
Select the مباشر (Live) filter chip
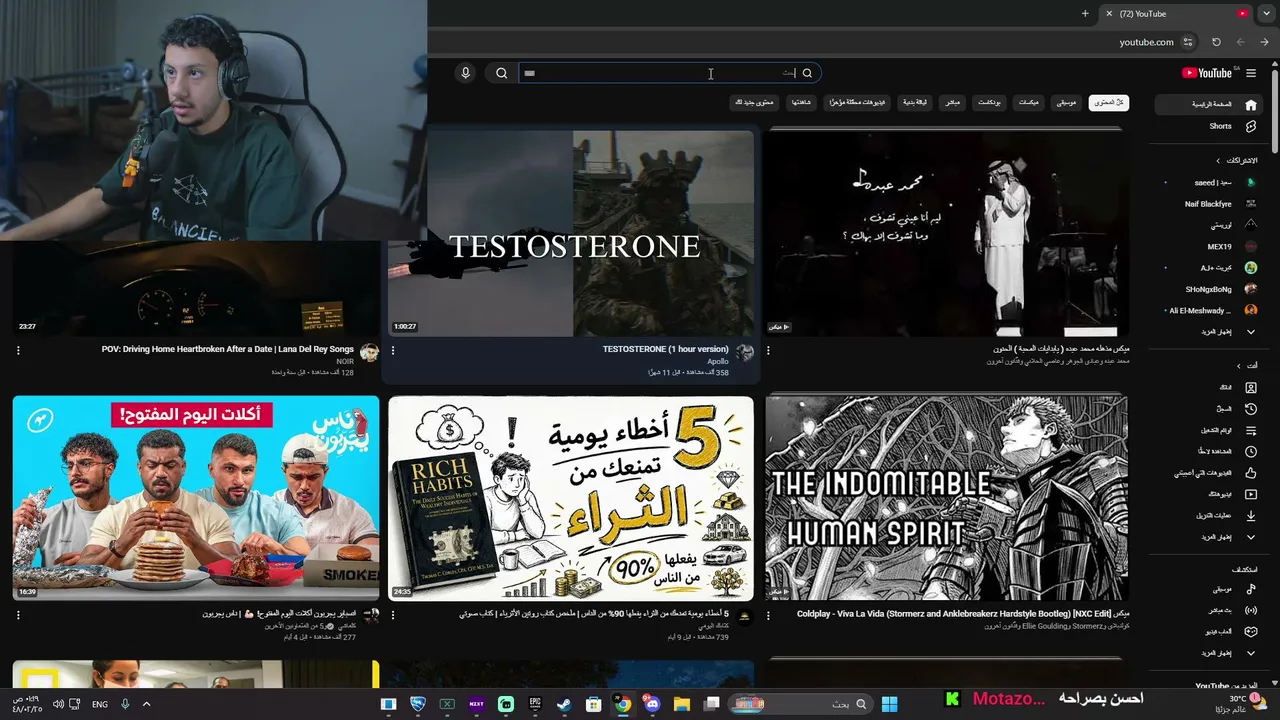(953, 102)
